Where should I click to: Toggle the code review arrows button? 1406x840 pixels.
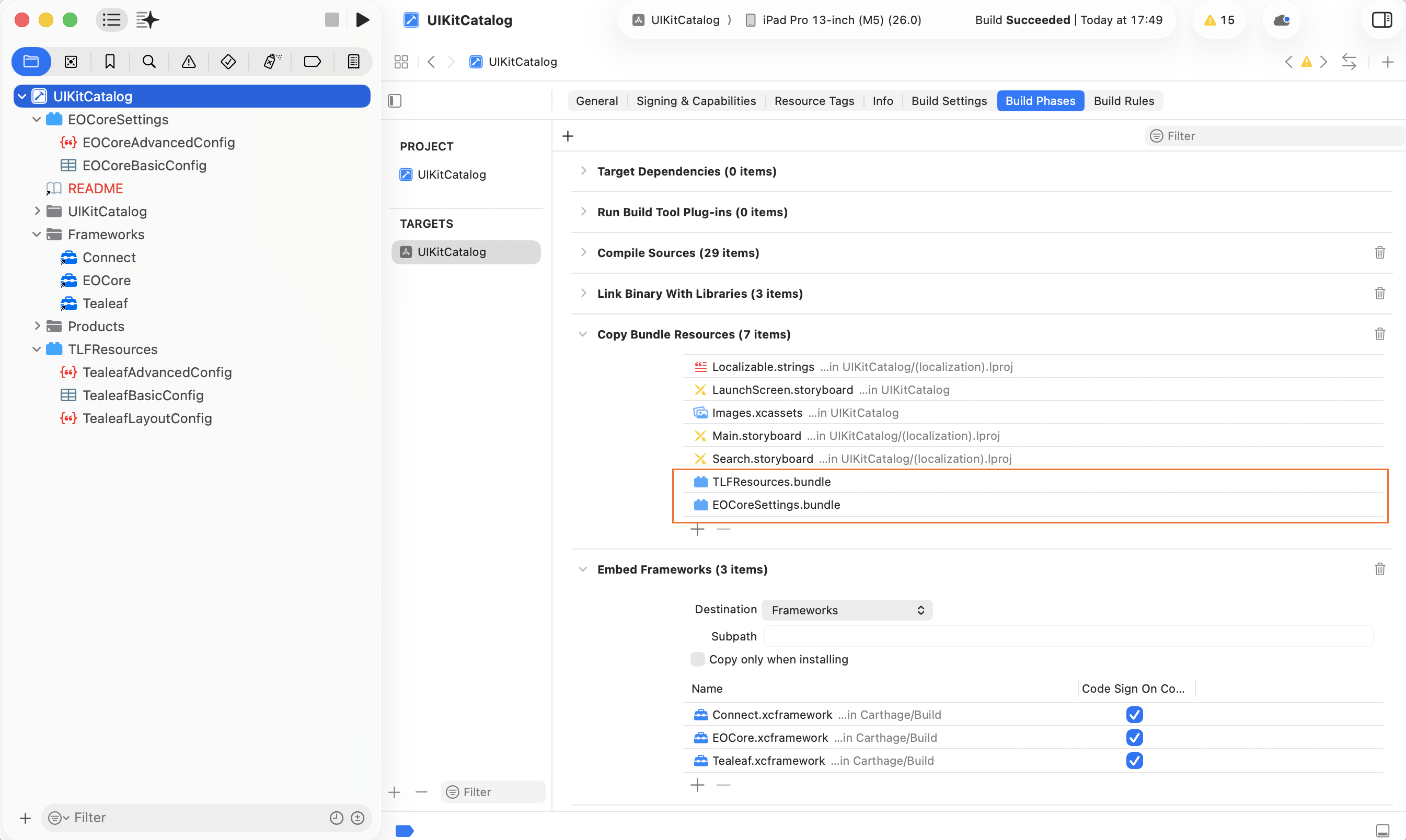[1349, 62]
